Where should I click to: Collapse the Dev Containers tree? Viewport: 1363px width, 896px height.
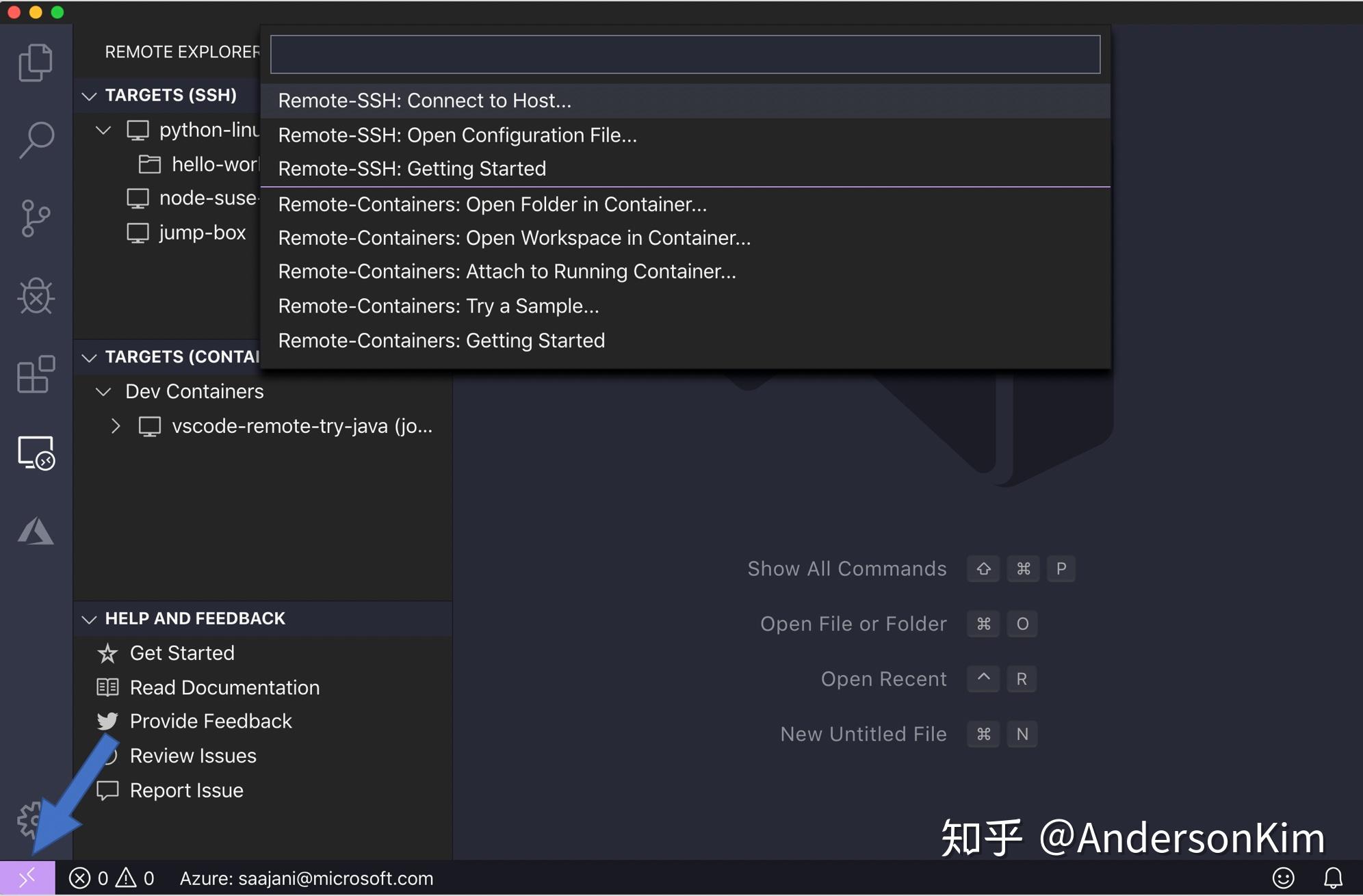[x=103, y=391]
